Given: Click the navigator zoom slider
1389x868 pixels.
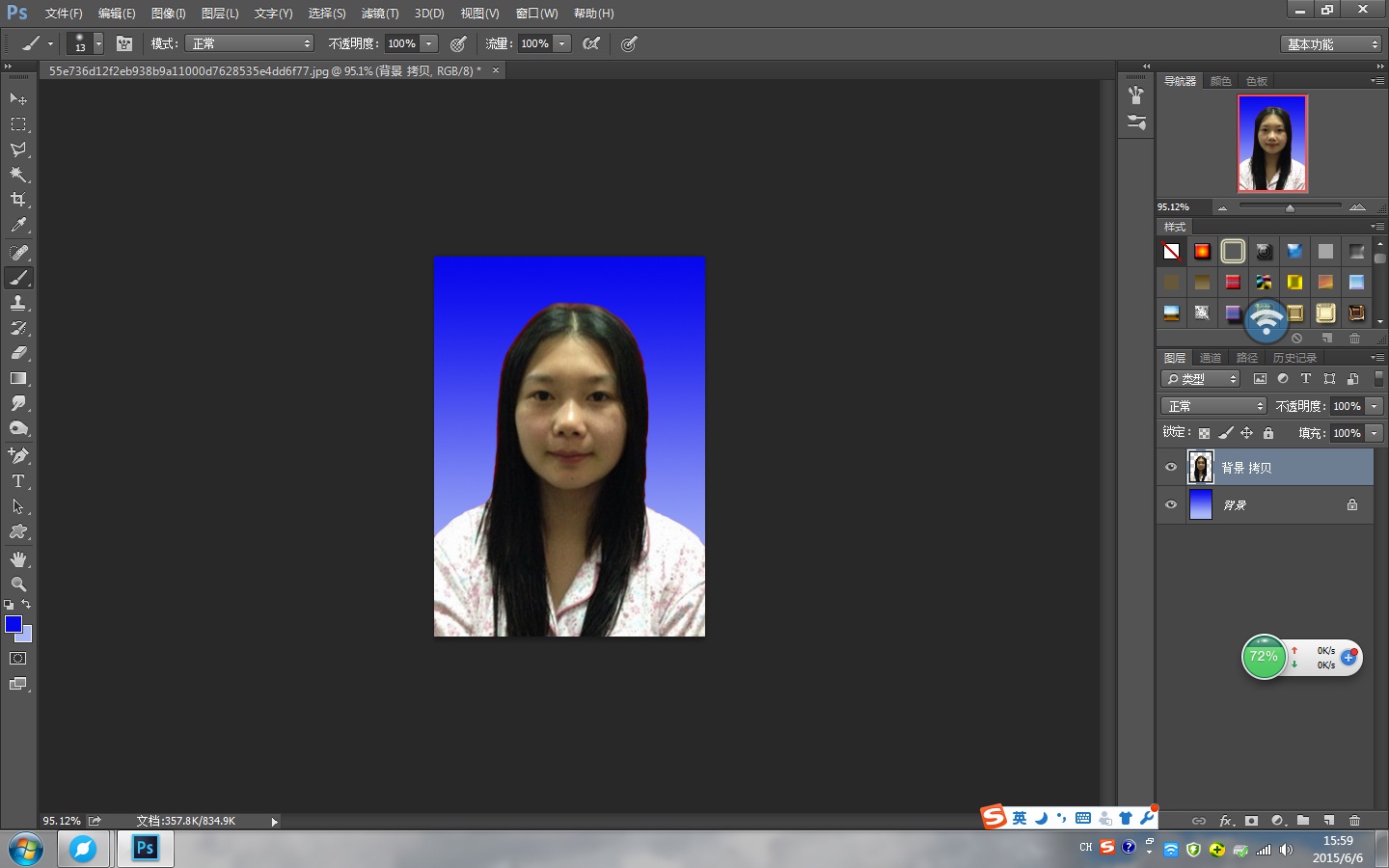Looking at the screenshot, I should 1291,206.
